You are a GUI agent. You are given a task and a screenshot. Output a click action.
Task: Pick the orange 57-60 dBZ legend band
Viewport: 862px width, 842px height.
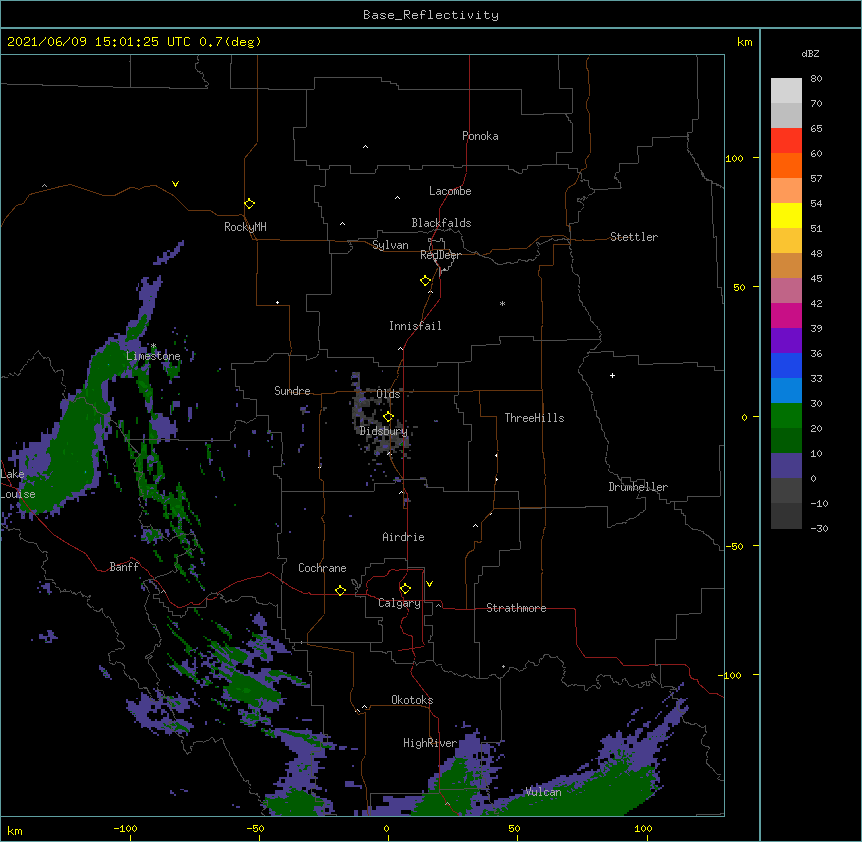pyautogui.click(x=786, y=165)
